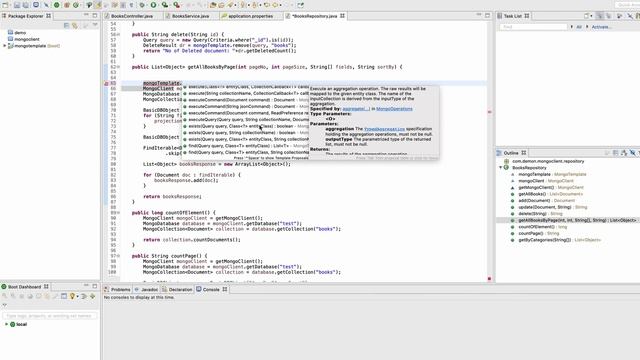Follow the aggregate link in the Javadoc popup
The image size is (640, 360).
(356, 109)
